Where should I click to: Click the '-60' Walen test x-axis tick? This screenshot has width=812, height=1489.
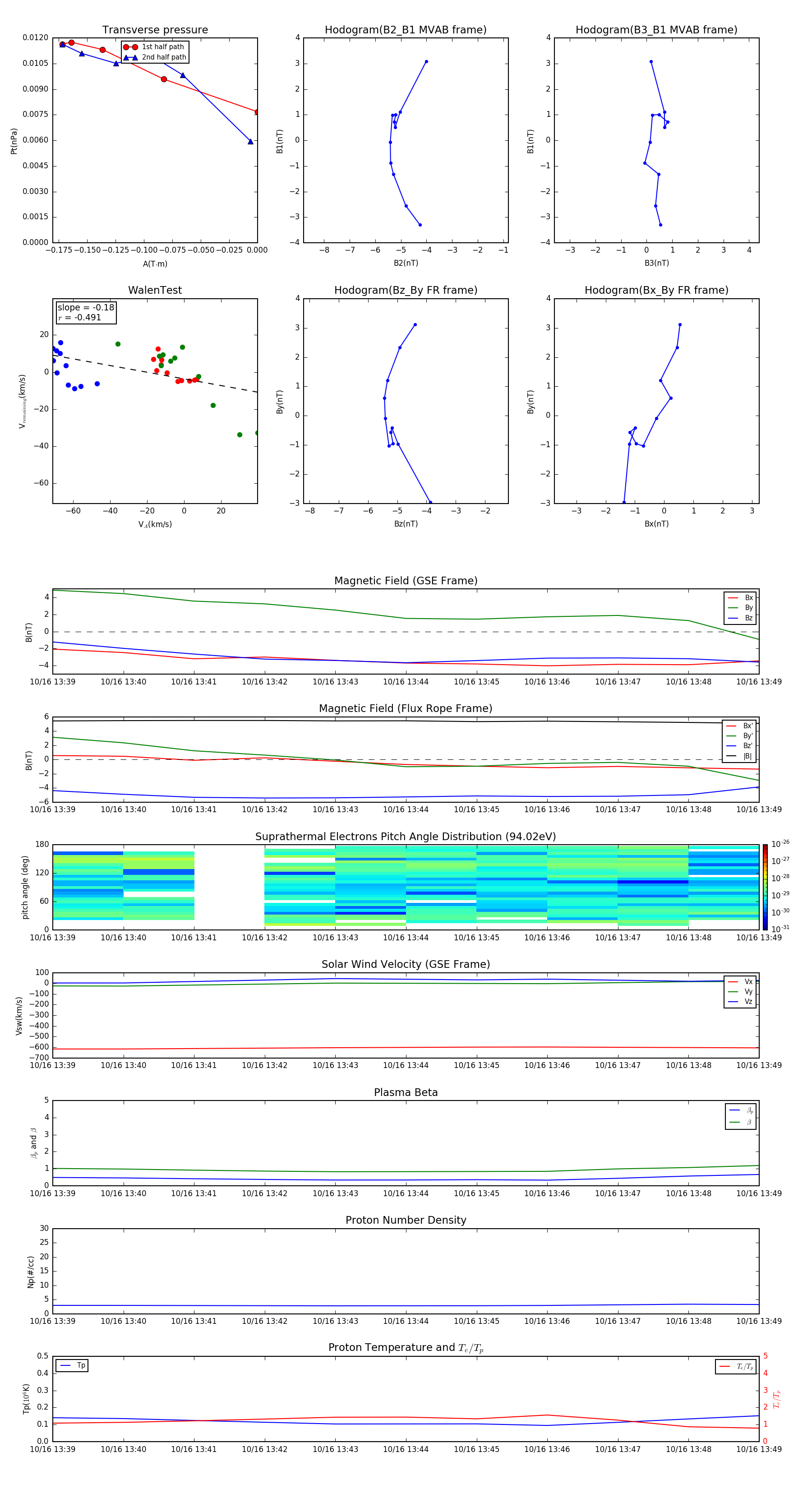pyautogui.click(x=74, y=511)
